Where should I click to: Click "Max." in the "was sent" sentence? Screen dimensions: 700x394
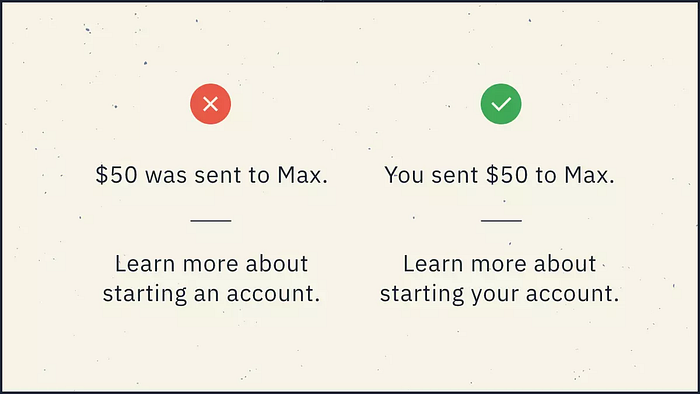click(303, 174)
